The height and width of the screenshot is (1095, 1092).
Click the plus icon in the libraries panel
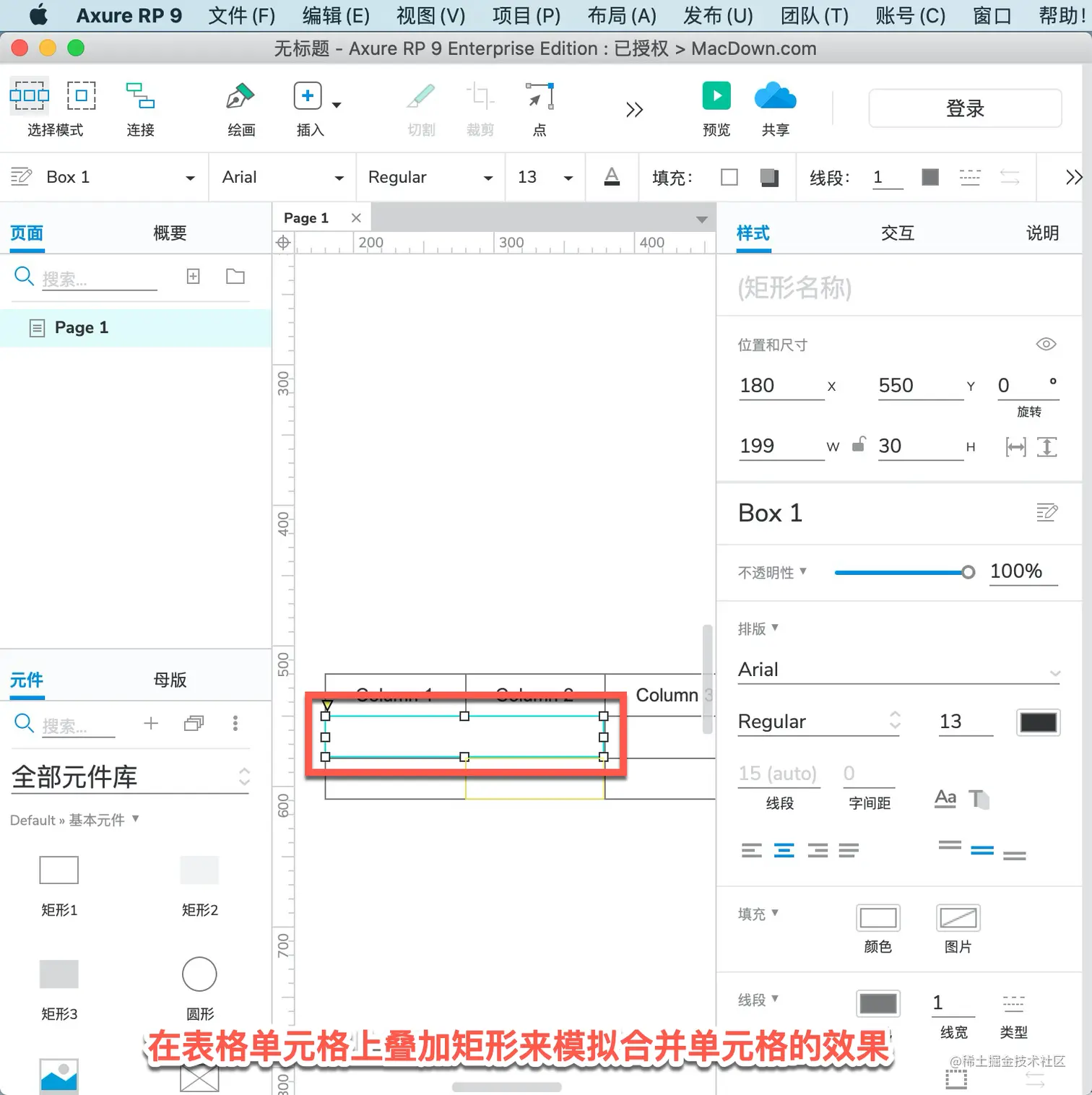[151, 723]
